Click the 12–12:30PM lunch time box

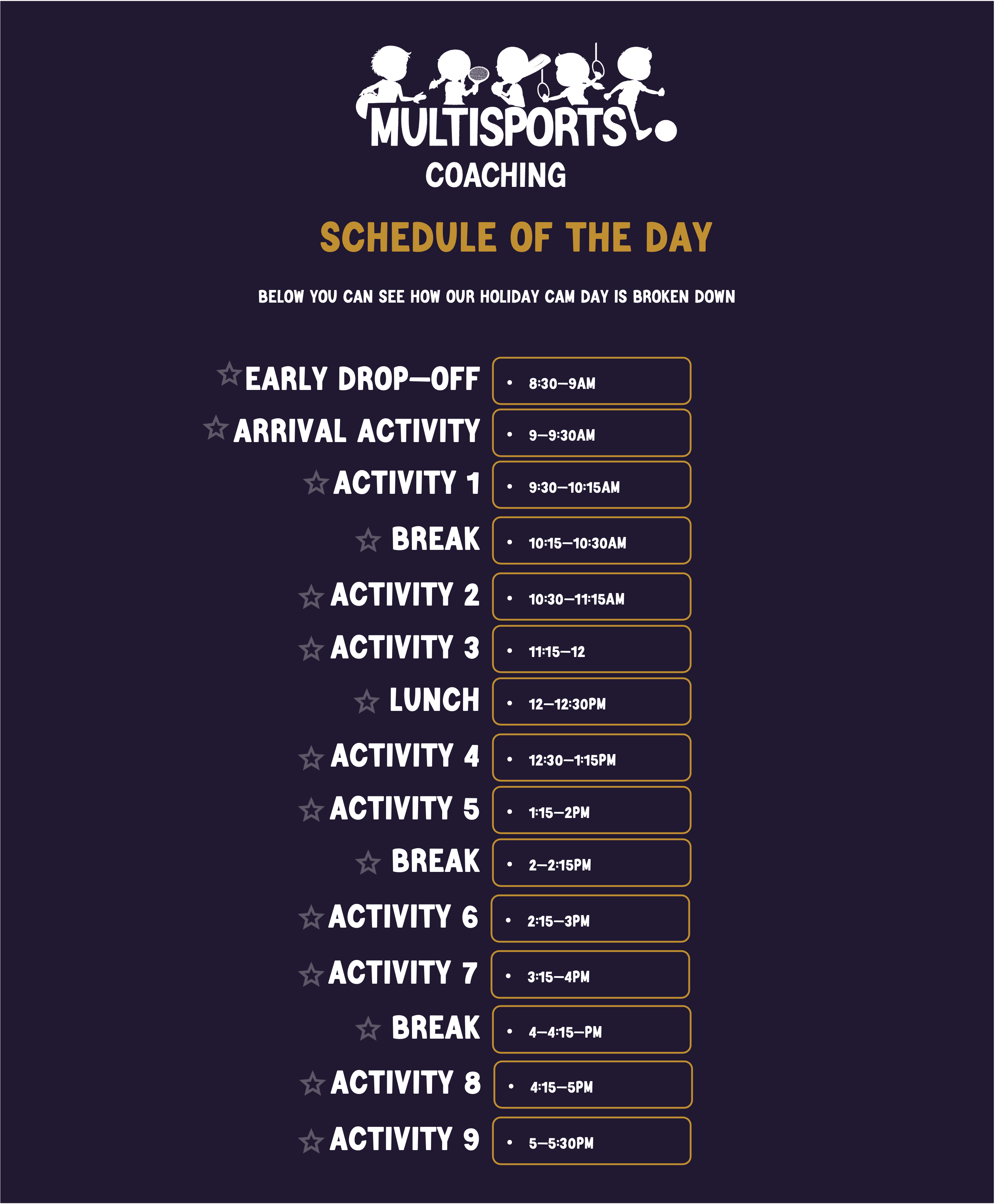tap(591, 702)
